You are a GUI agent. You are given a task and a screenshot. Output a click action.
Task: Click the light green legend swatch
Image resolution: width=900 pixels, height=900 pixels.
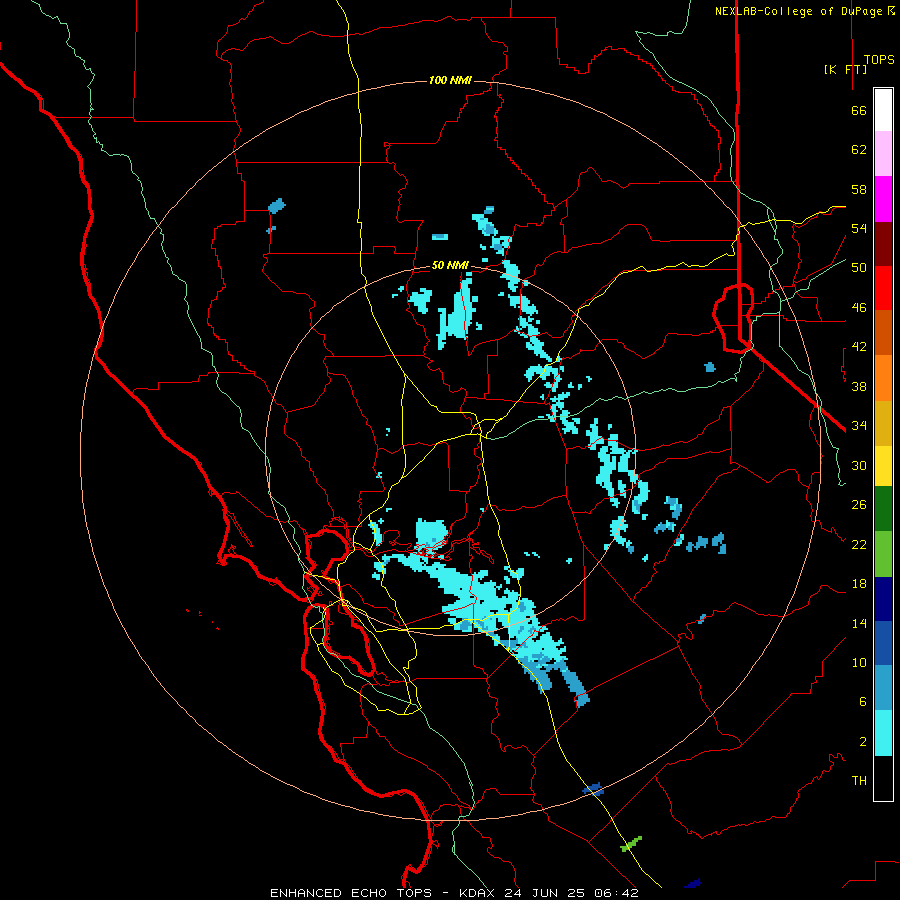(883, 554)
